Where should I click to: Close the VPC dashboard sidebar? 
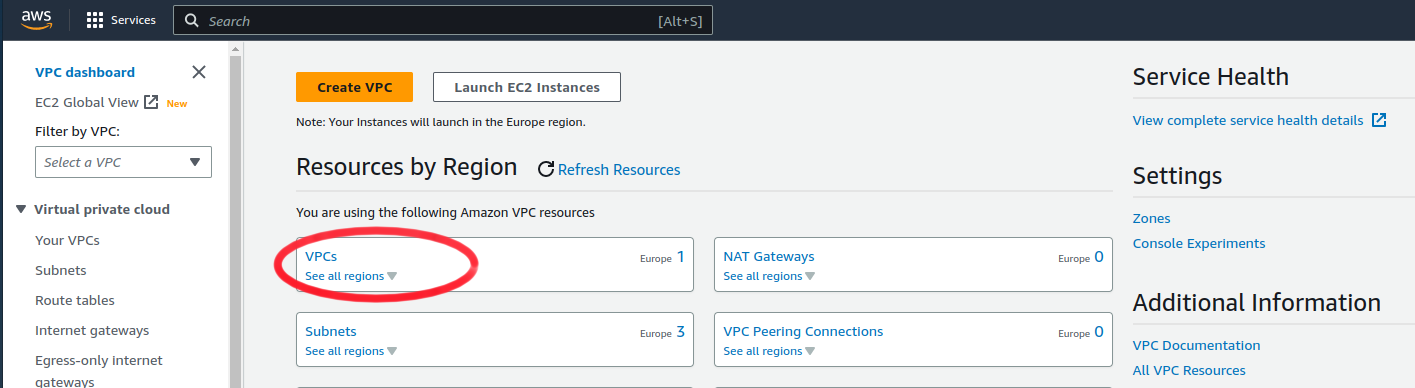point(199,72)
